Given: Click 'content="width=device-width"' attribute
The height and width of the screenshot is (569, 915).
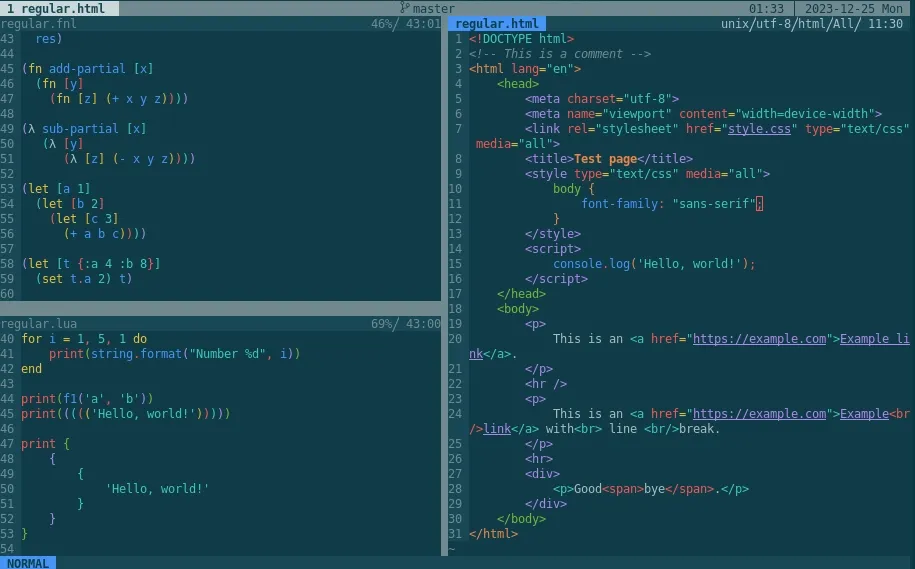Looking at the screenshot, I should click(777, 114).
